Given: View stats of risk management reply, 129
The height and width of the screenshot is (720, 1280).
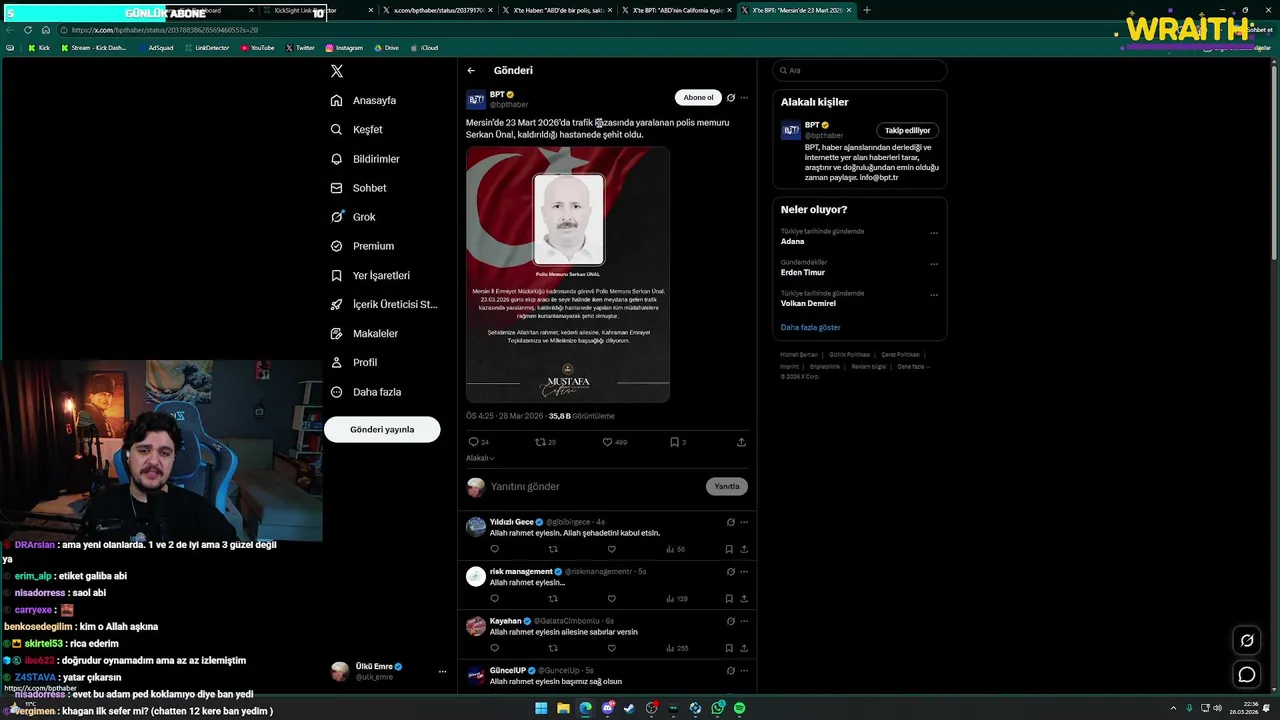Looking at the screenshot, I should tap(677, 599).
